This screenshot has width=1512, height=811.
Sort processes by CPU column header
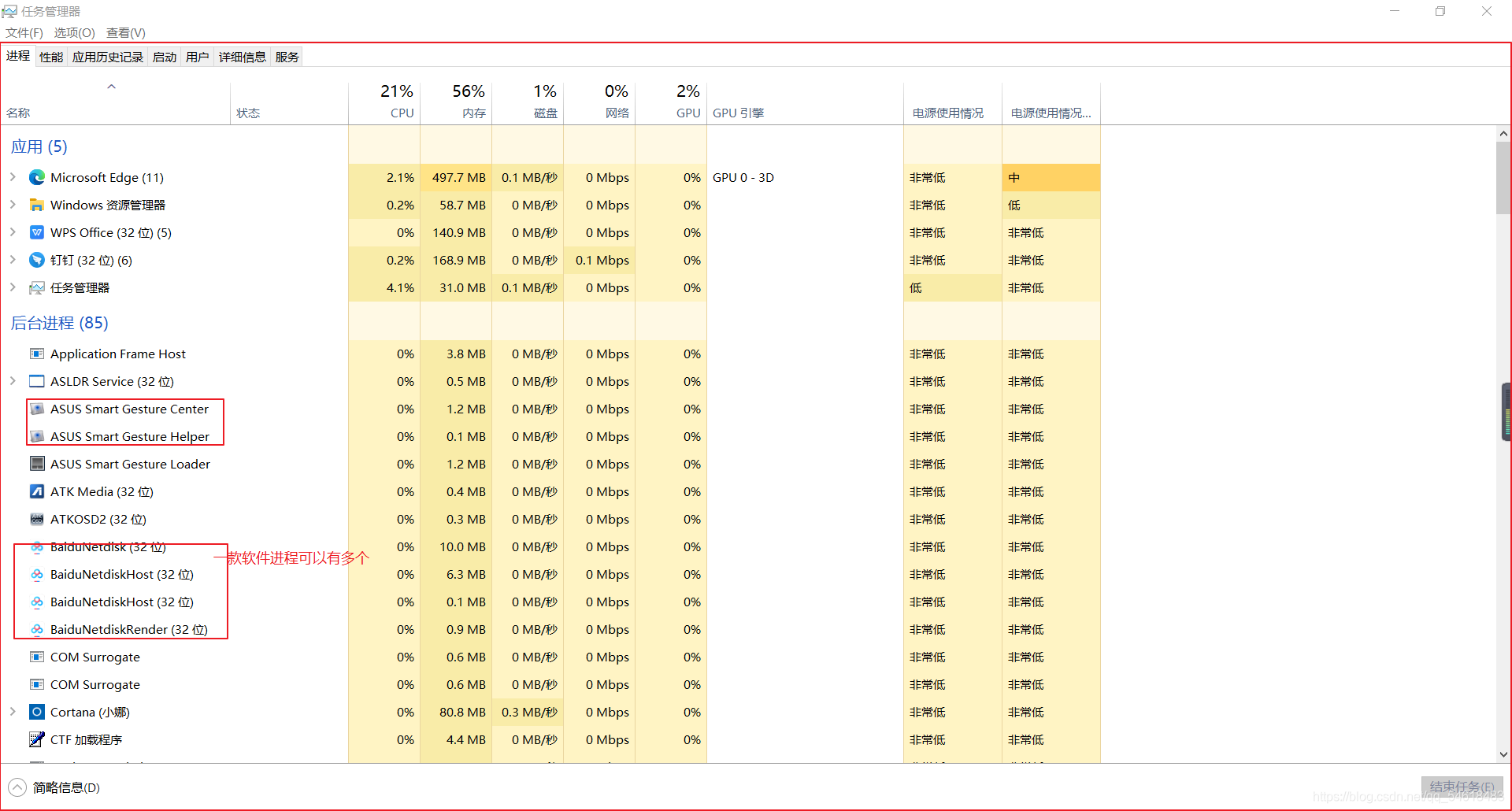pos(384,103)
